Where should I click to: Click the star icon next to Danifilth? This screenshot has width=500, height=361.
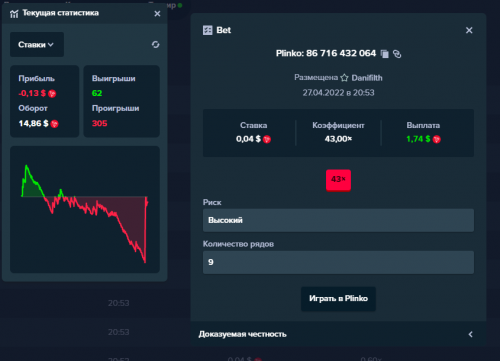point(344,78)
